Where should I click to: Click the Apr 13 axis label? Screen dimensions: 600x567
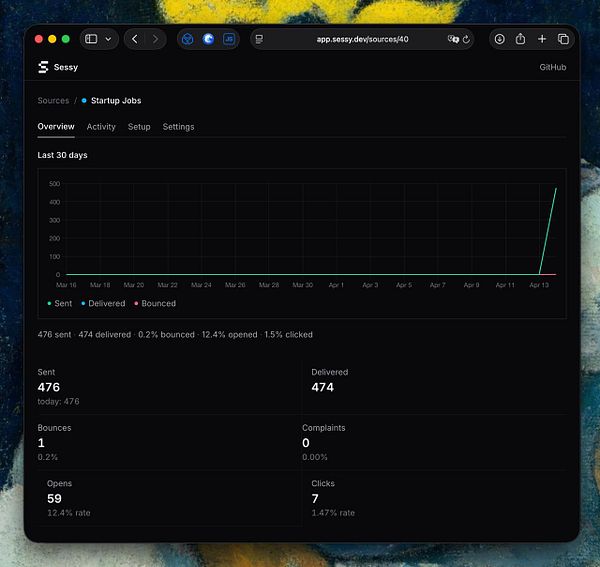(539, 285)
